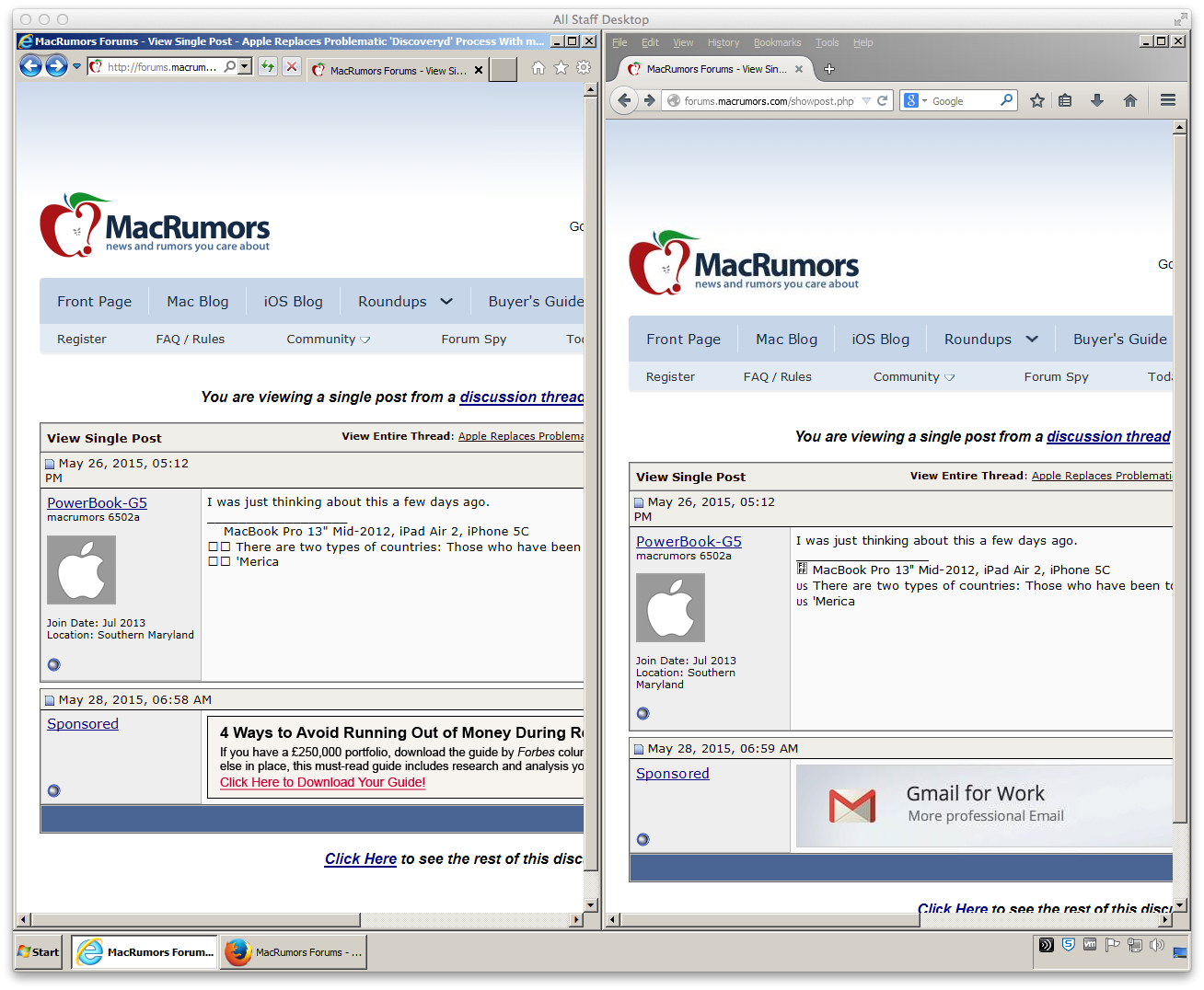This screenshot has height=990, width=1204.
Task: Click the search magnifier in IE address bar
Action: point(230,66)
